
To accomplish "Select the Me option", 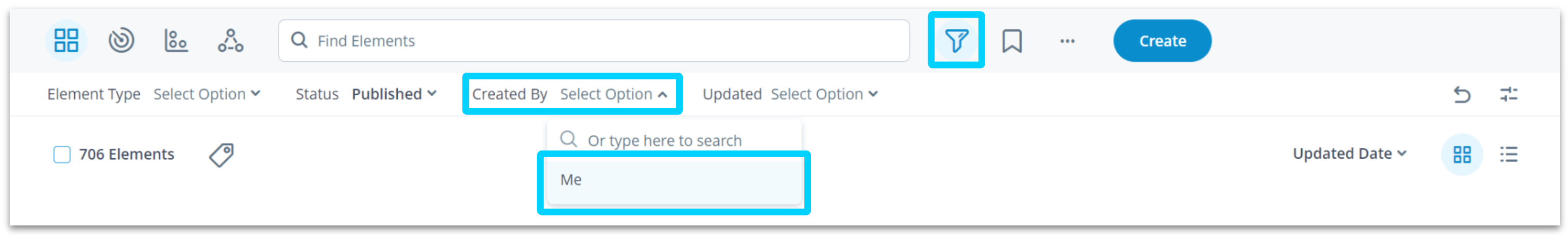I will tap(674, 180).
